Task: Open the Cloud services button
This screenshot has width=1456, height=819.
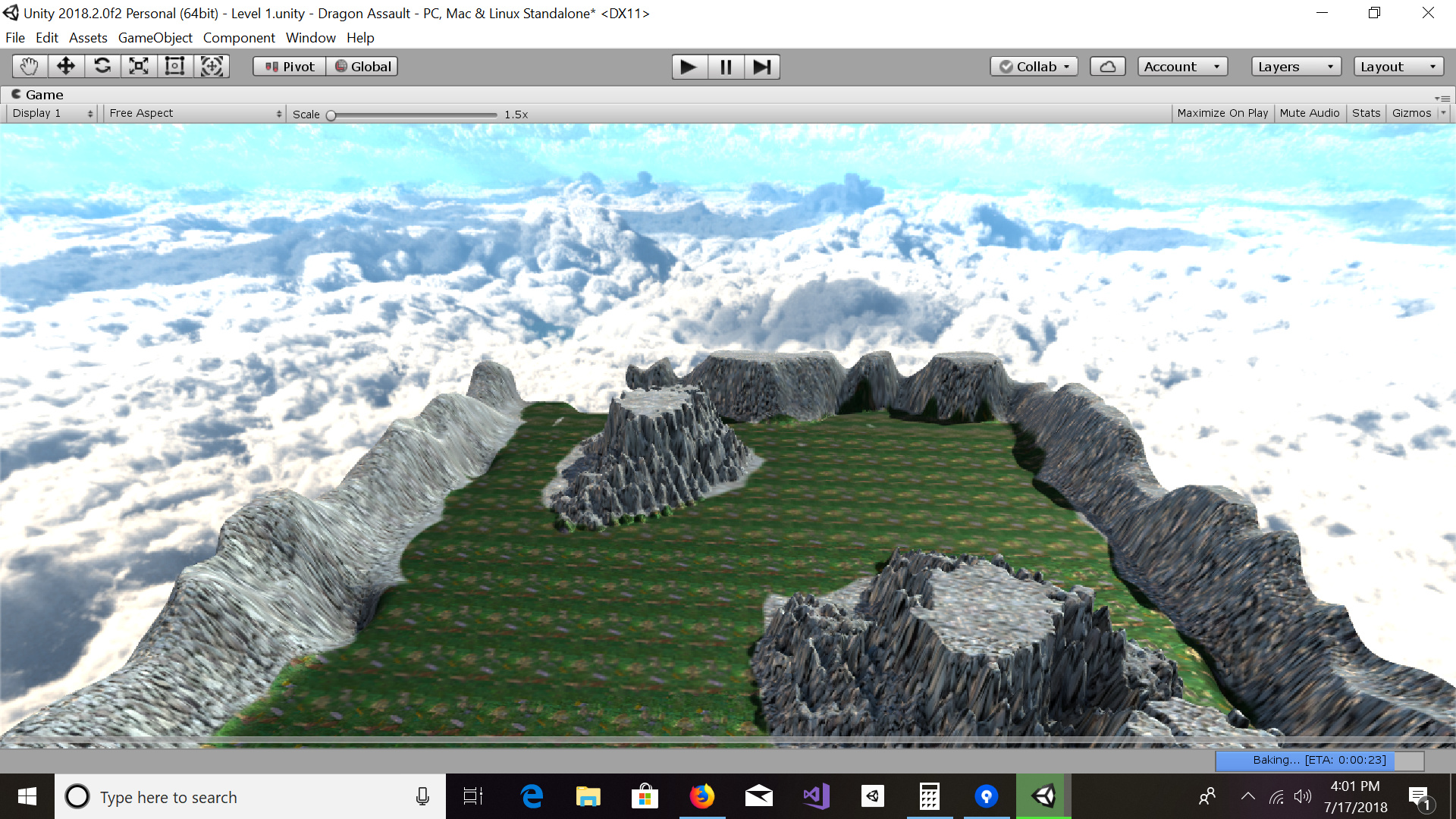Action: pyautogui.click(x=1107, y=67)
